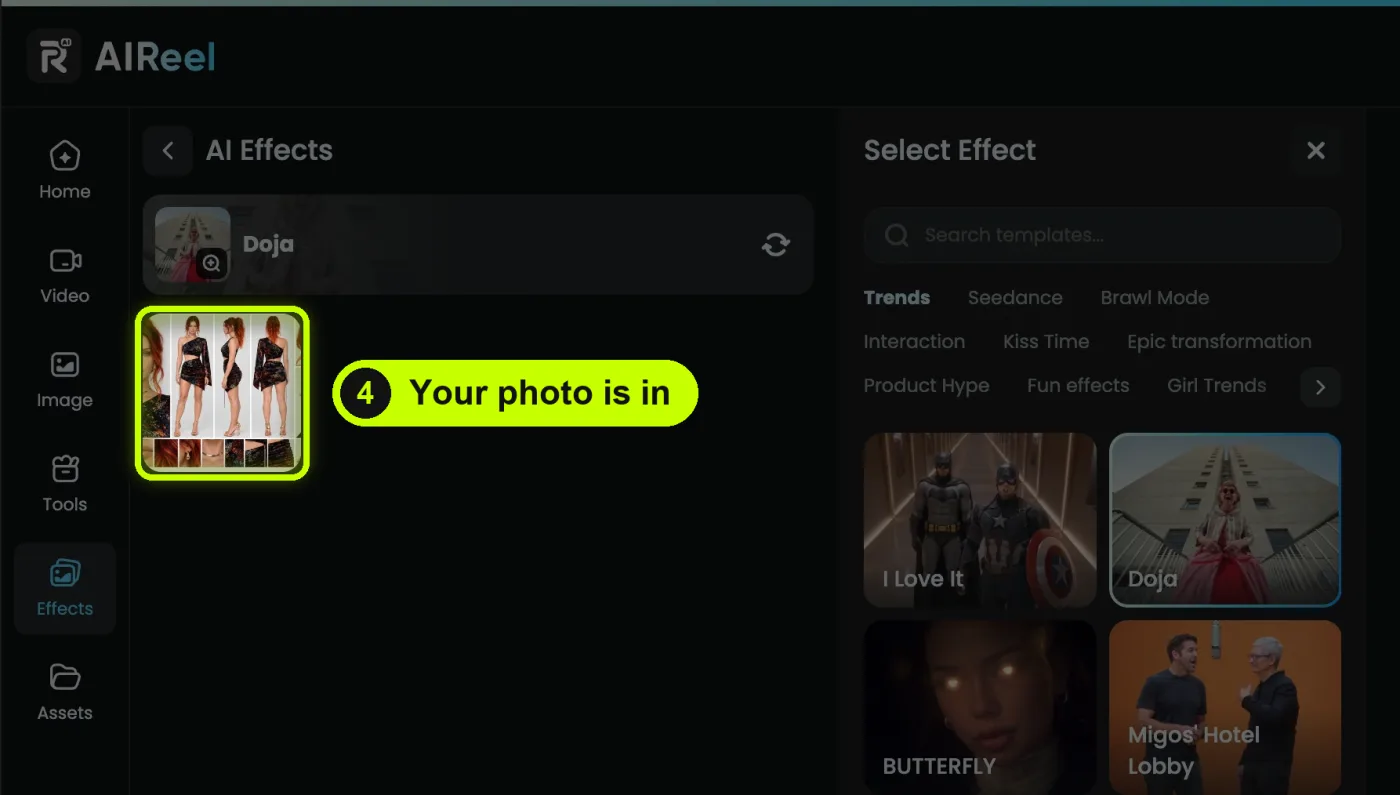Choose the Doja effect template card

[1225, 520]
